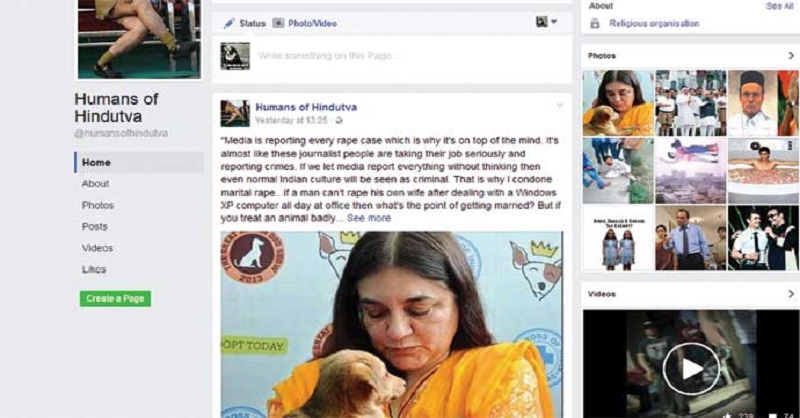Open the Home tab in sidebar

coord(139,162)
